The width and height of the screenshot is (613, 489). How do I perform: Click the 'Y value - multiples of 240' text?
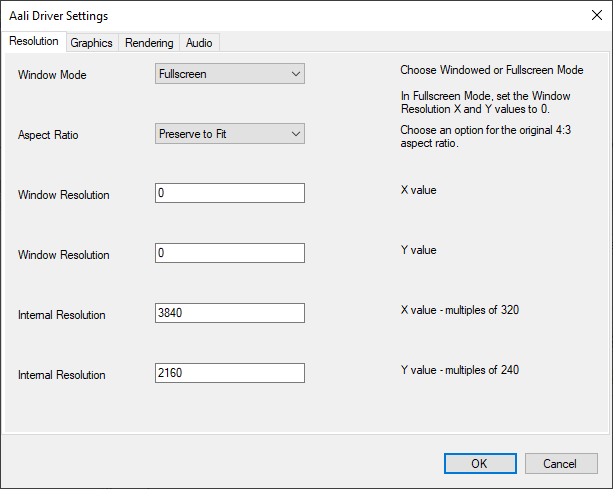click(460, 370)
